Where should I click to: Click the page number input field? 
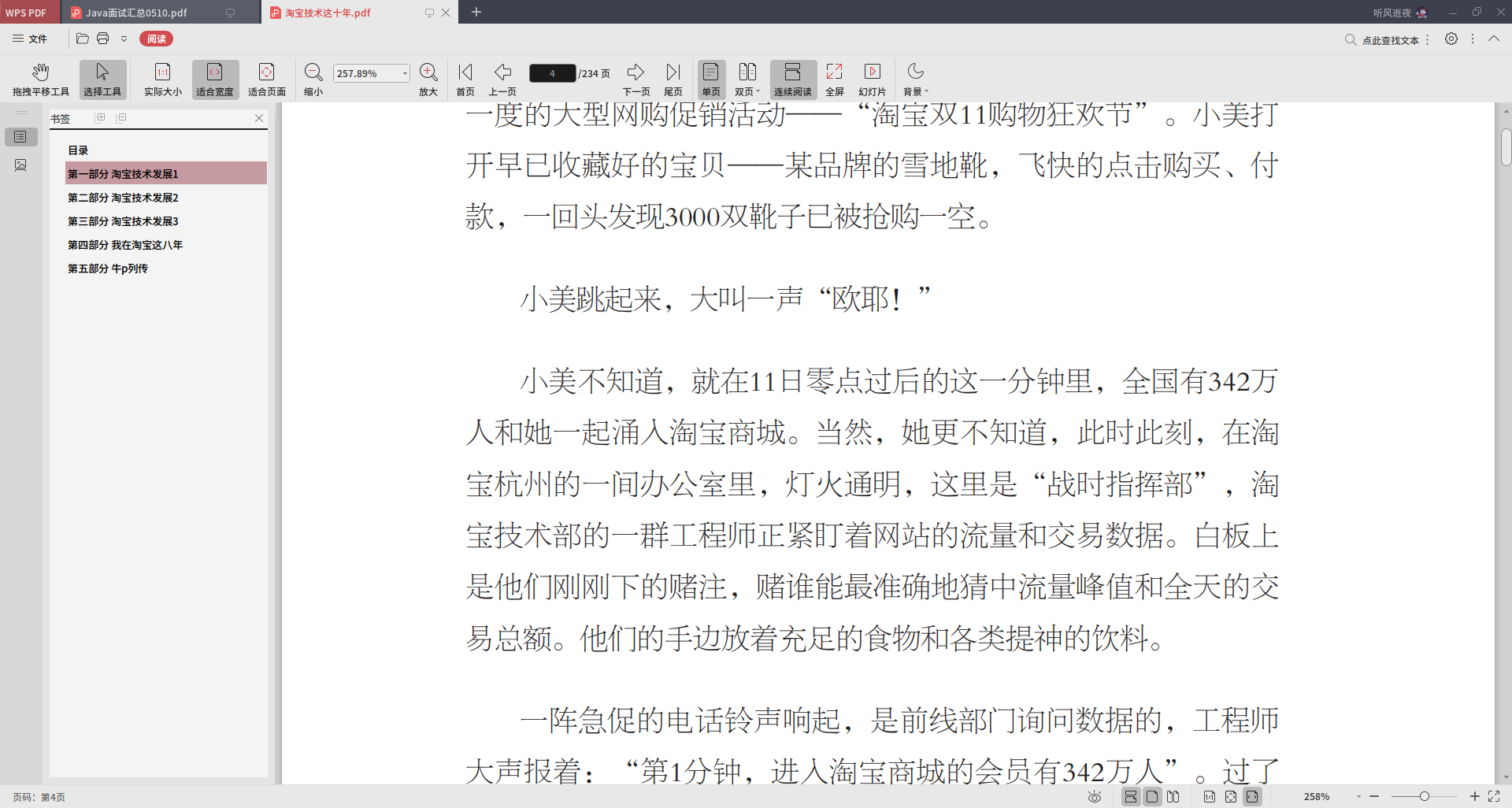click(x=552, y=73)
